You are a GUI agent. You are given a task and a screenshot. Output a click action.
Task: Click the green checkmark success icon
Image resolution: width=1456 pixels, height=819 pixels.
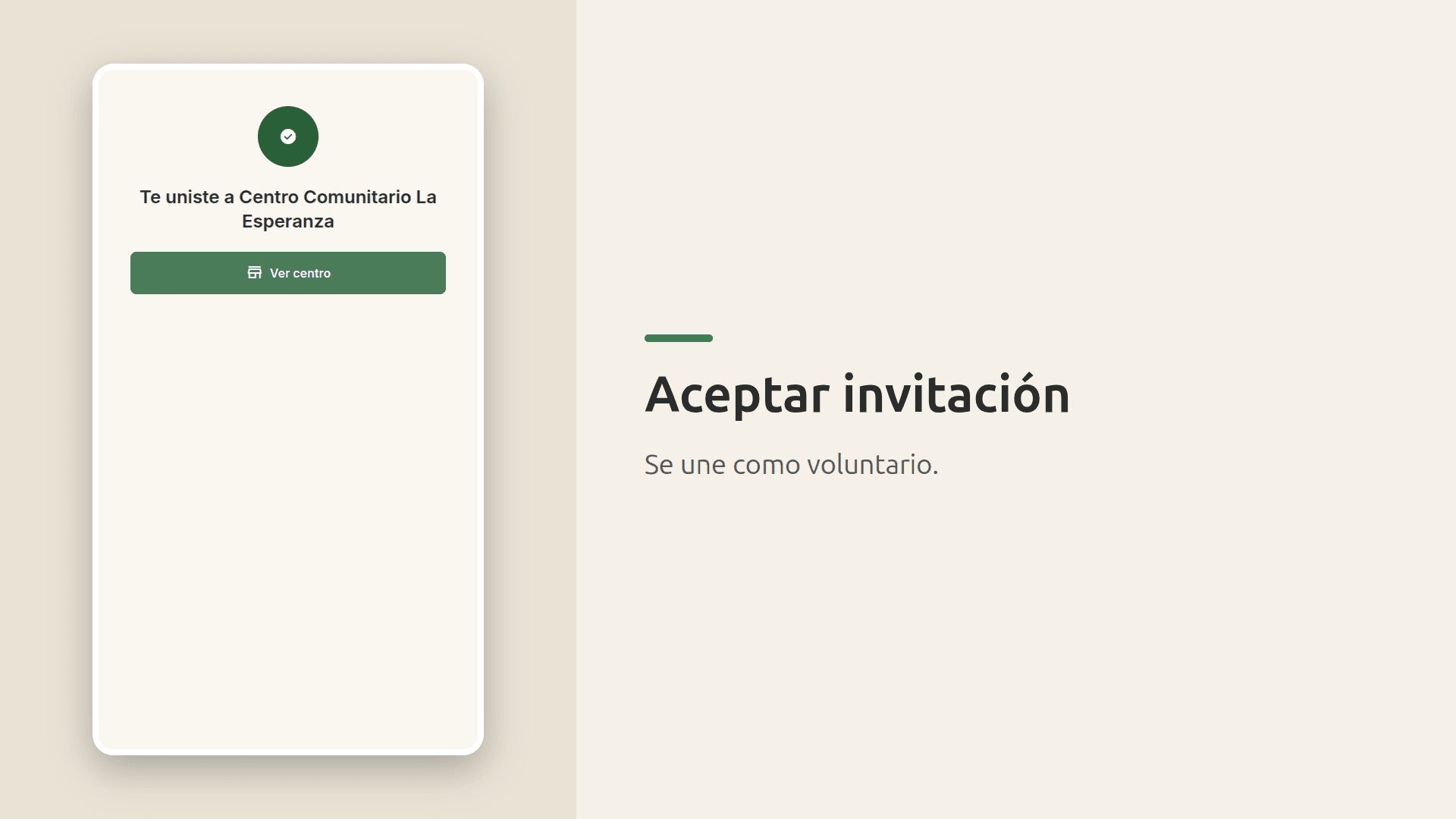point(288,136)
